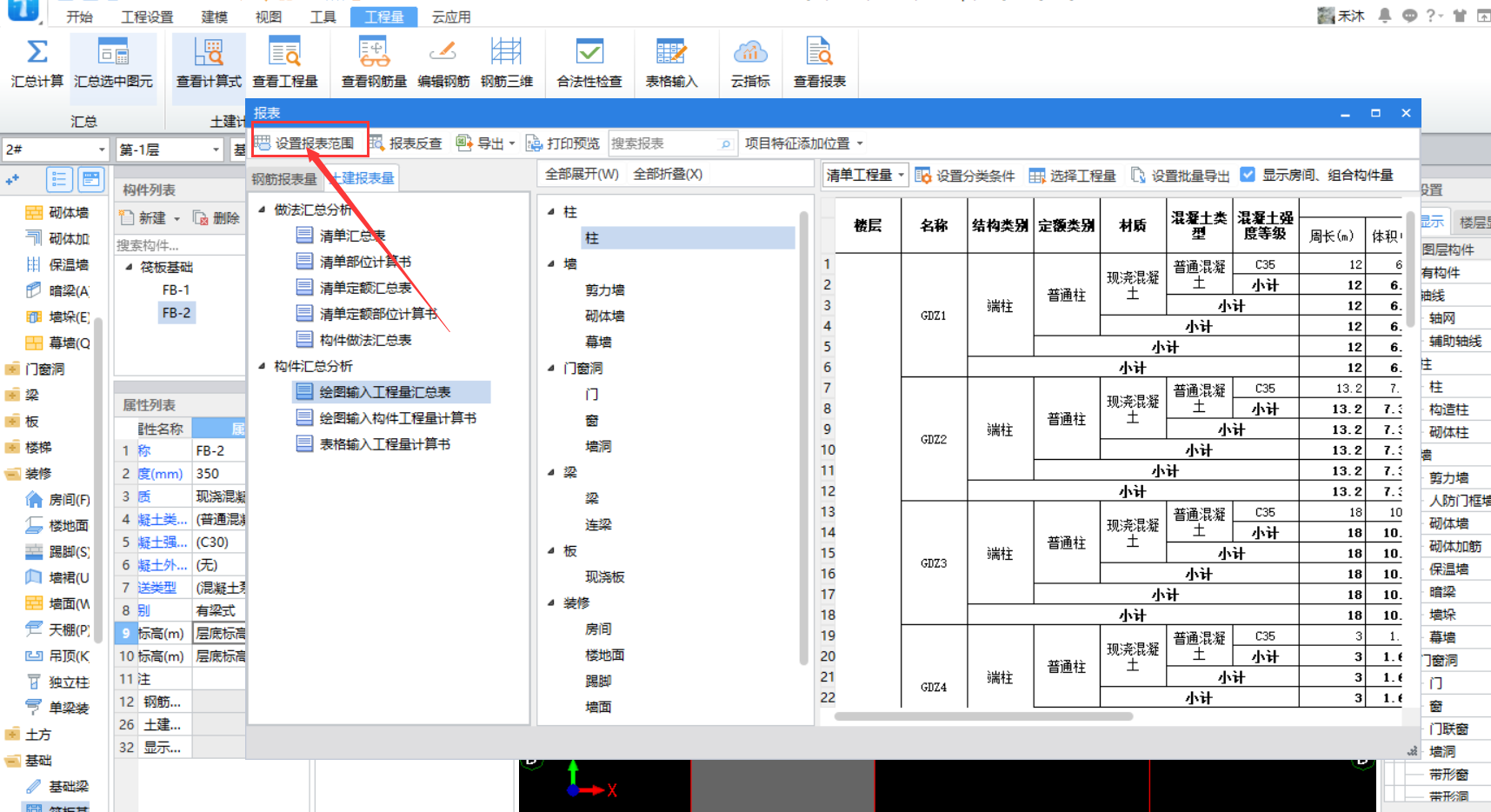Select 表格输入工程量计算书 report
1491x812 pixels.
click(x=384, y=444)
